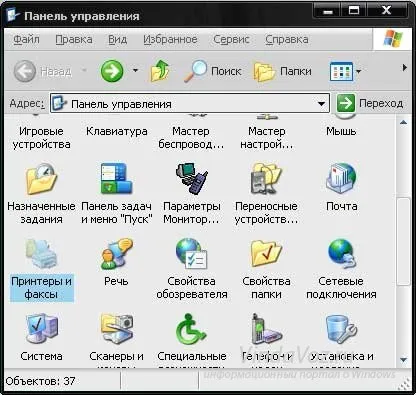
Task: Click status bar text Объектов: 37
Action: [x=40, y=381]
